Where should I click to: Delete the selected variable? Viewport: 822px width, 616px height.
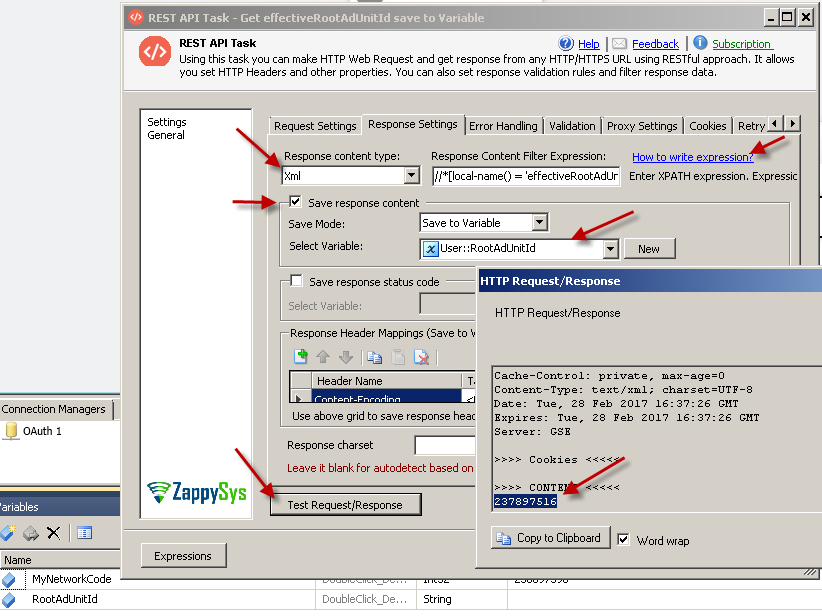[x=52, y=532]
